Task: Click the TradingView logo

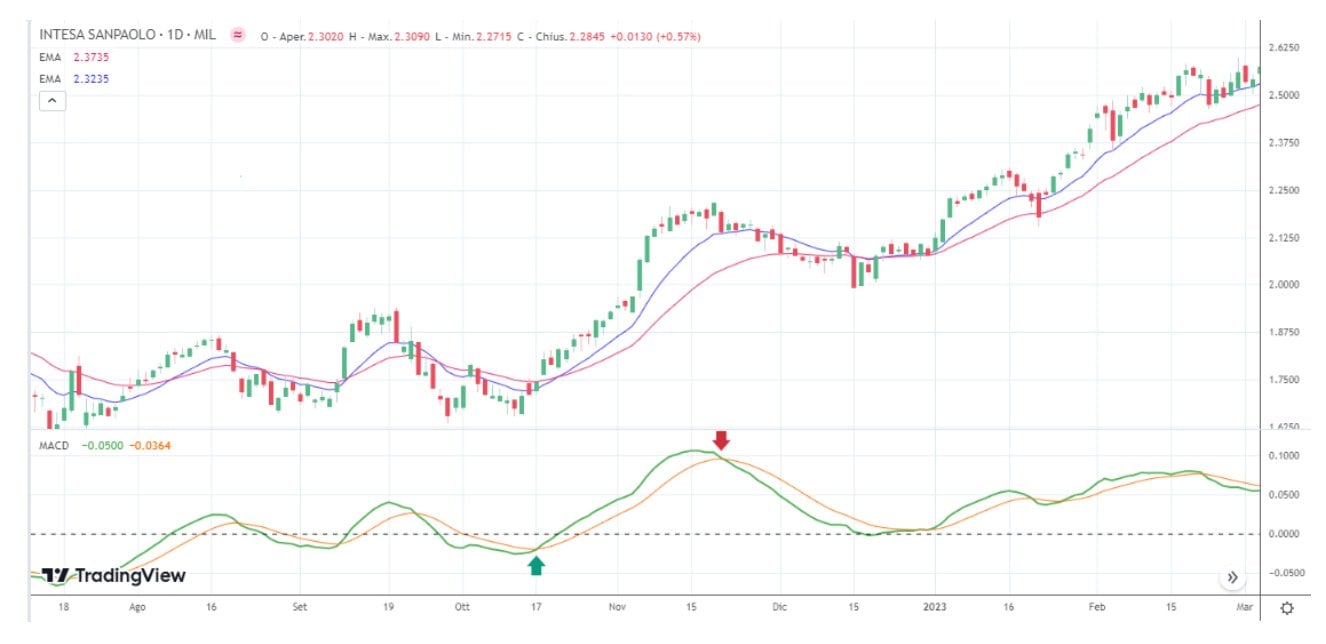Action: tap(115, 573)
